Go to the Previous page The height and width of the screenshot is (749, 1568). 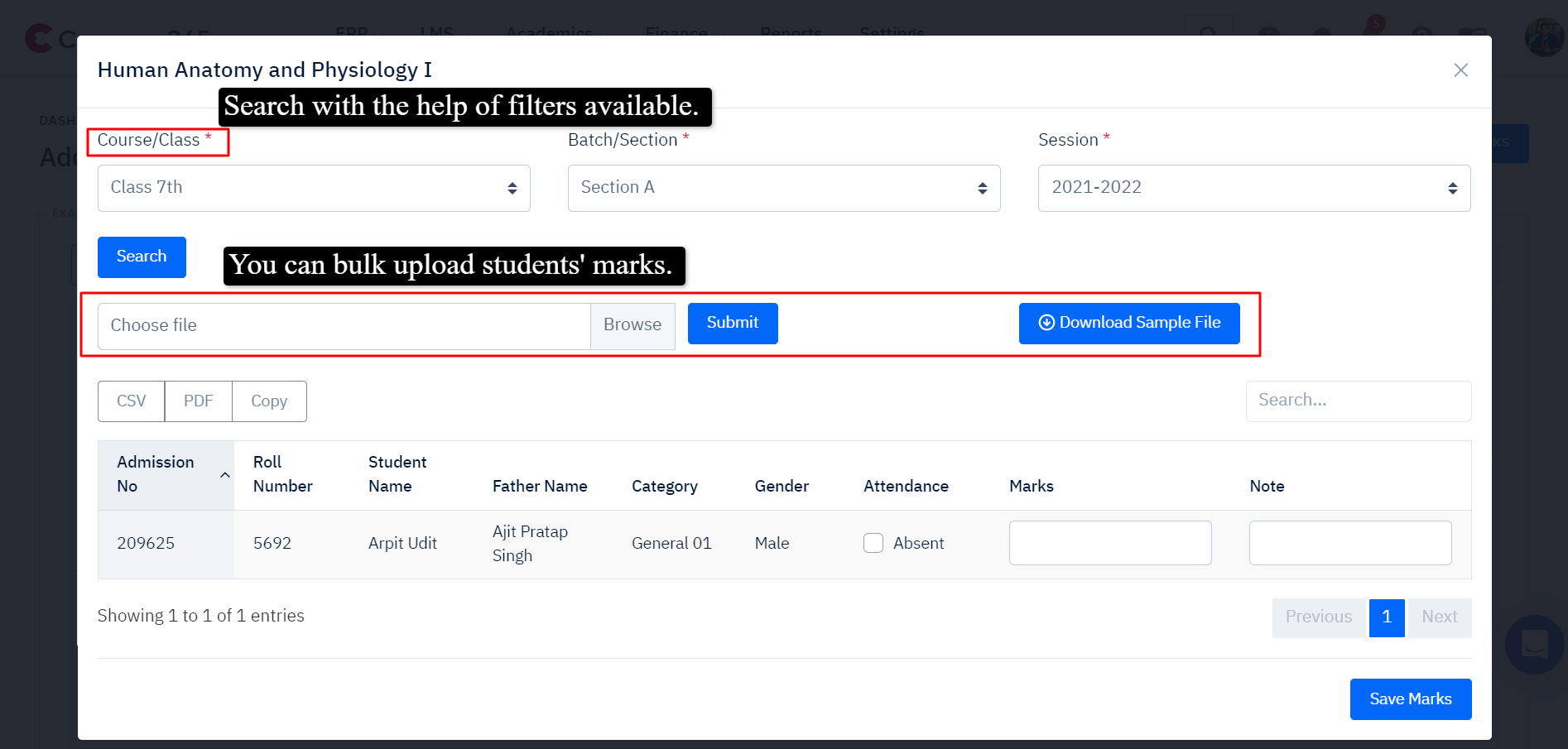[1319, 618]
